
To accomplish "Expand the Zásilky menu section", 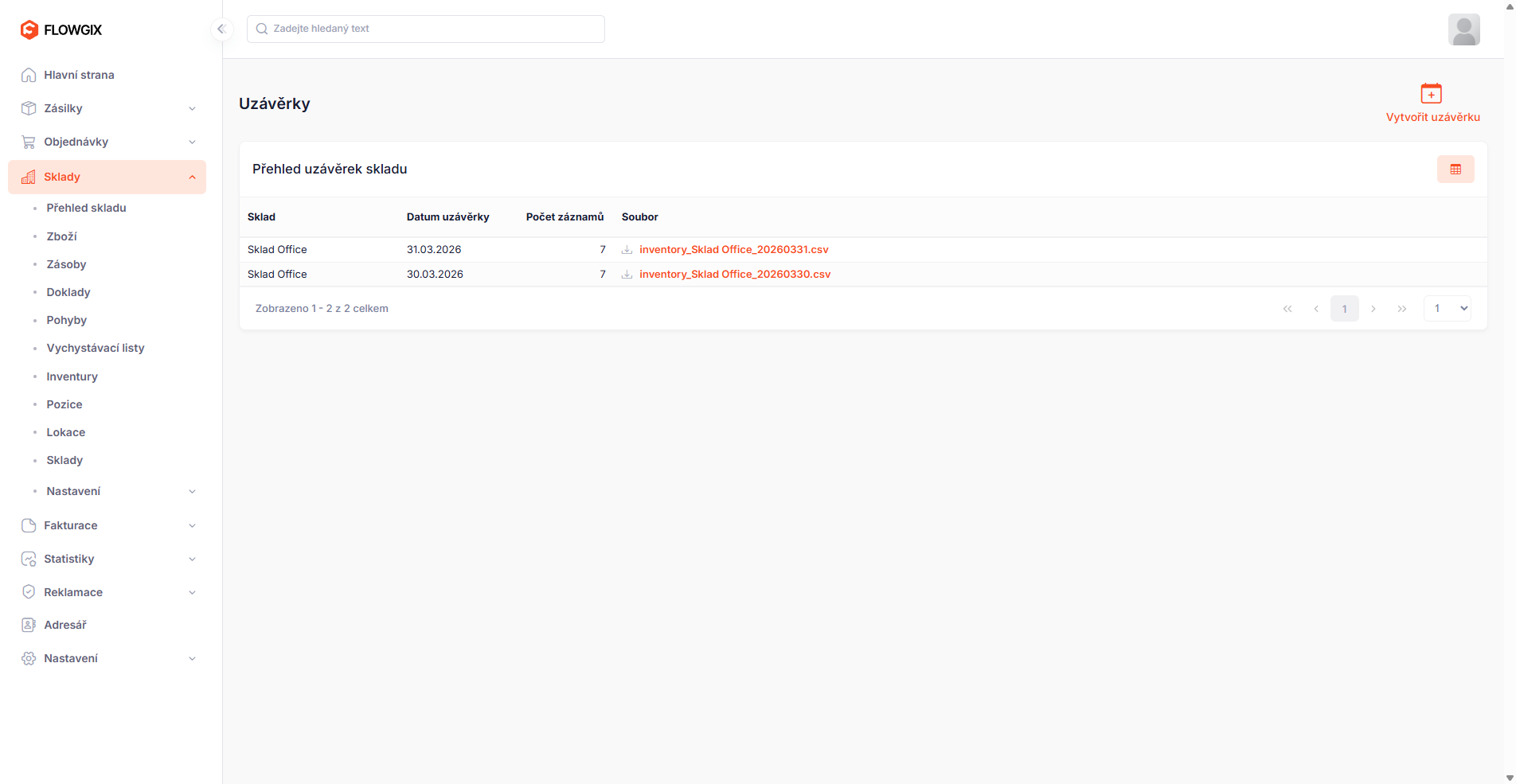I will [x=192, y=108].
